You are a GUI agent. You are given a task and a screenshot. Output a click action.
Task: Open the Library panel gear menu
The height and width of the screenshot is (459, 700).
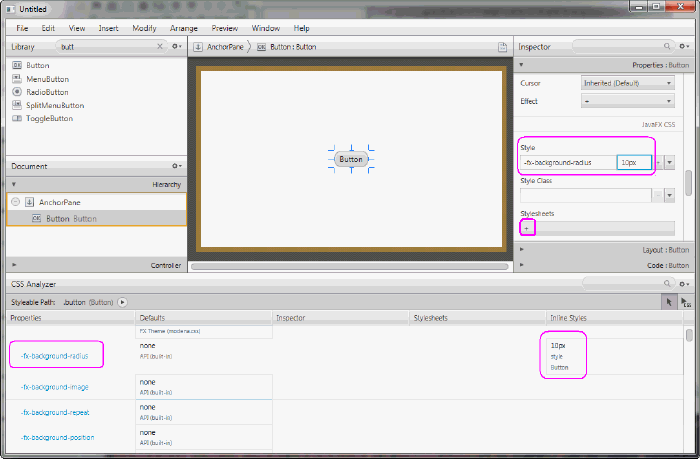pyautogui.click(x=177, y=46)
